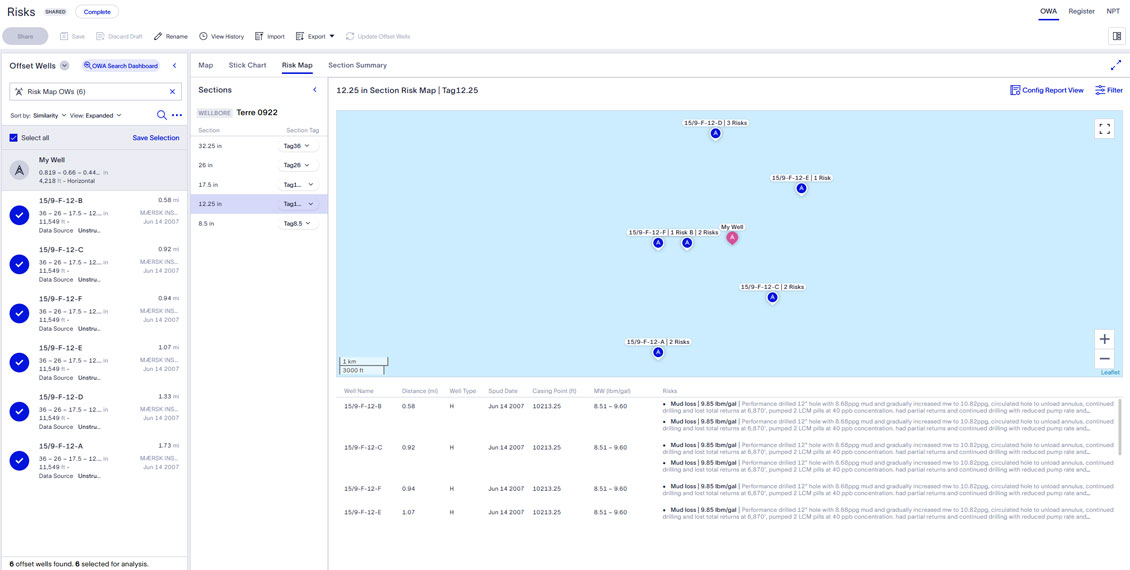Switch to the Stick Chart tab

[x=247, y=65]
